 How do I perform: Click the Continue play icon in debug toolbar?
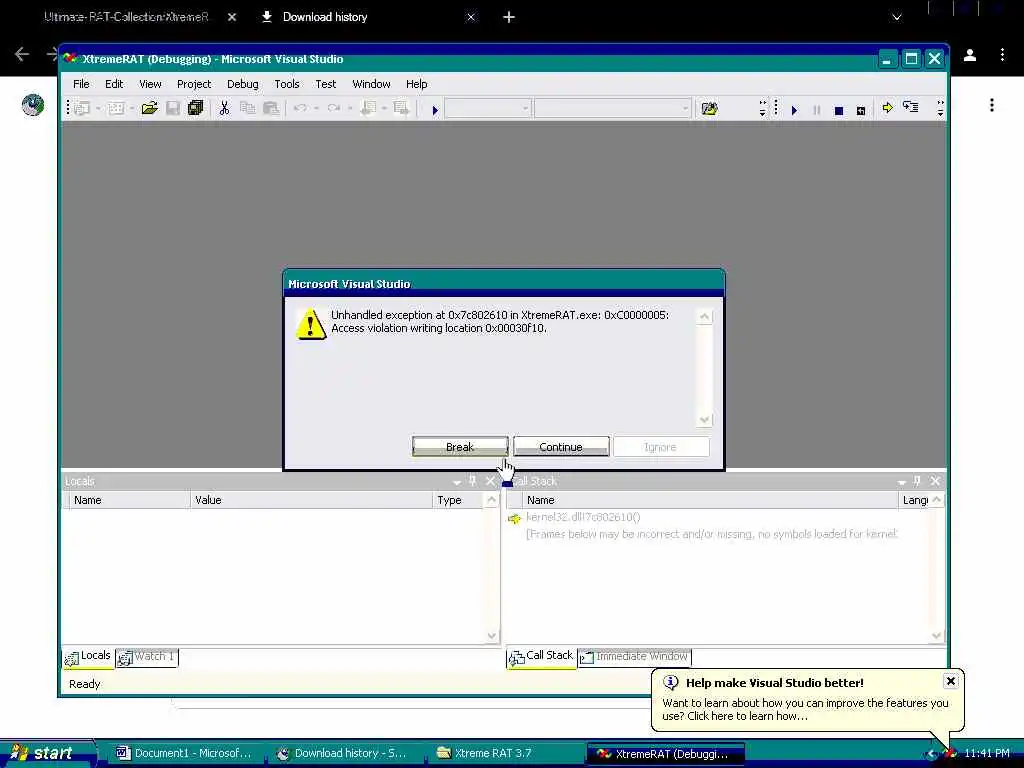click(x=794, y=110)
